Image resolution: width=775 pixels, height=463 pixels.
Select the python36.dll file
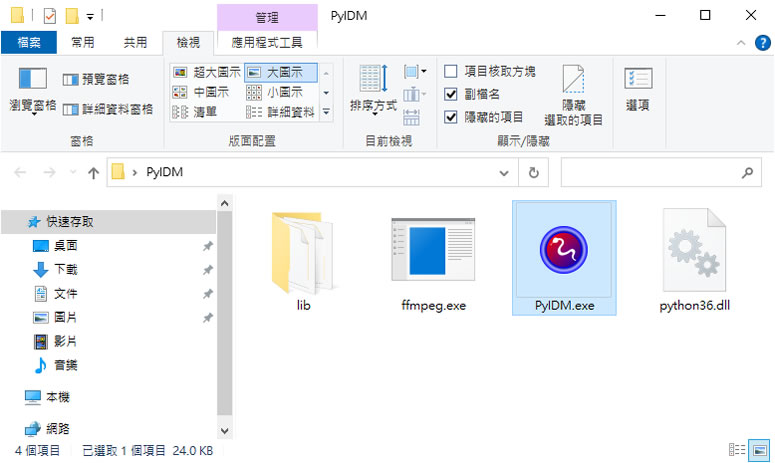click(x=694, y=260)
